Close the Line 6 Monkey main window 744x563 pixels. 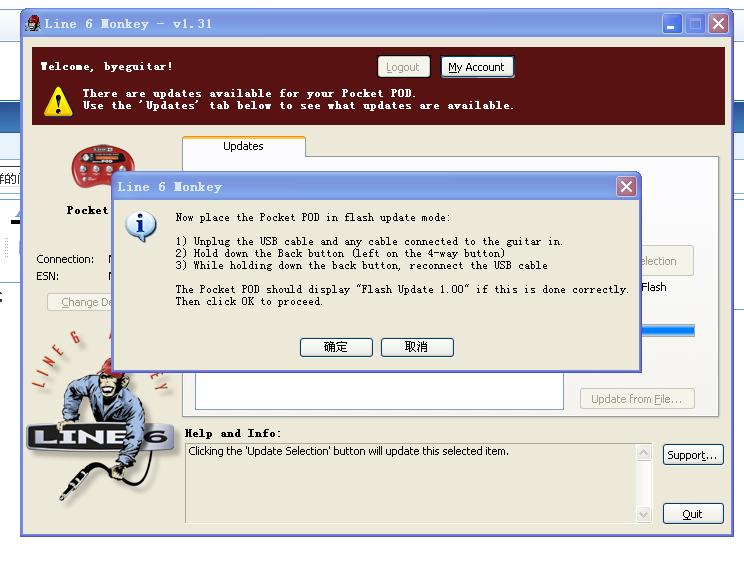pos(718,24)
